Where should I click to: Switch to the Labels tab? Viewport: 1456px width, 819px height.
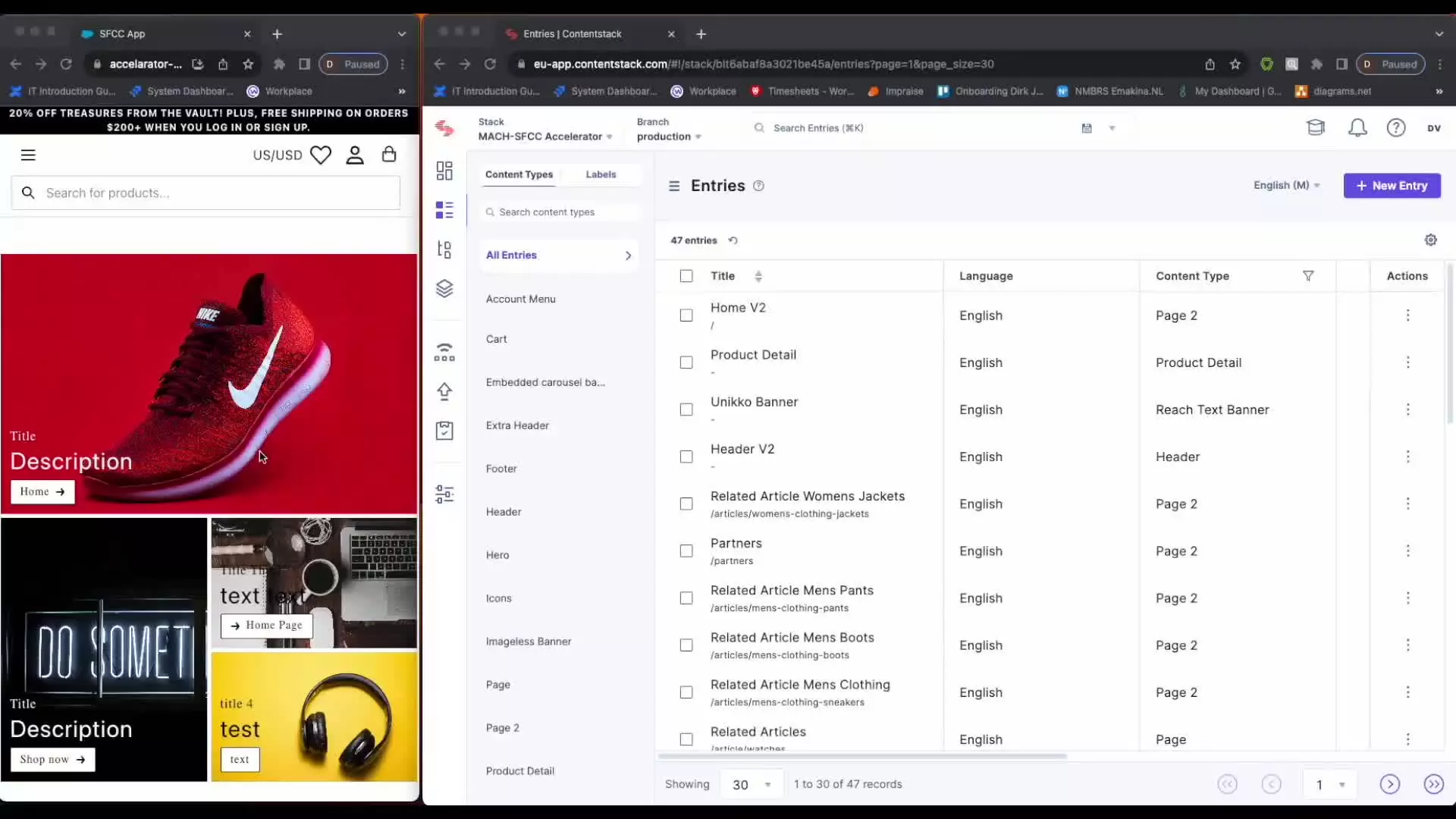[x=601, y=174]
